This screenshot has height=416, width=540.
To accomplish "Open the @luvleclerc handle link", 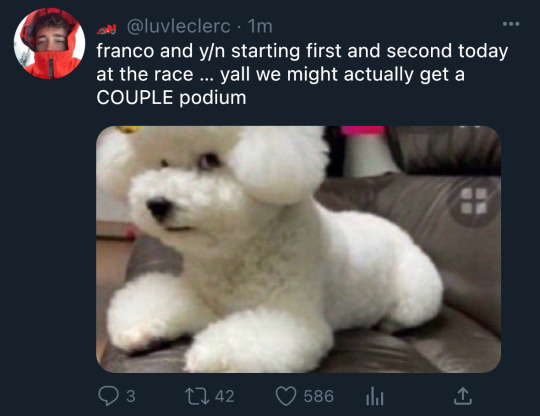I will [179, 27].
